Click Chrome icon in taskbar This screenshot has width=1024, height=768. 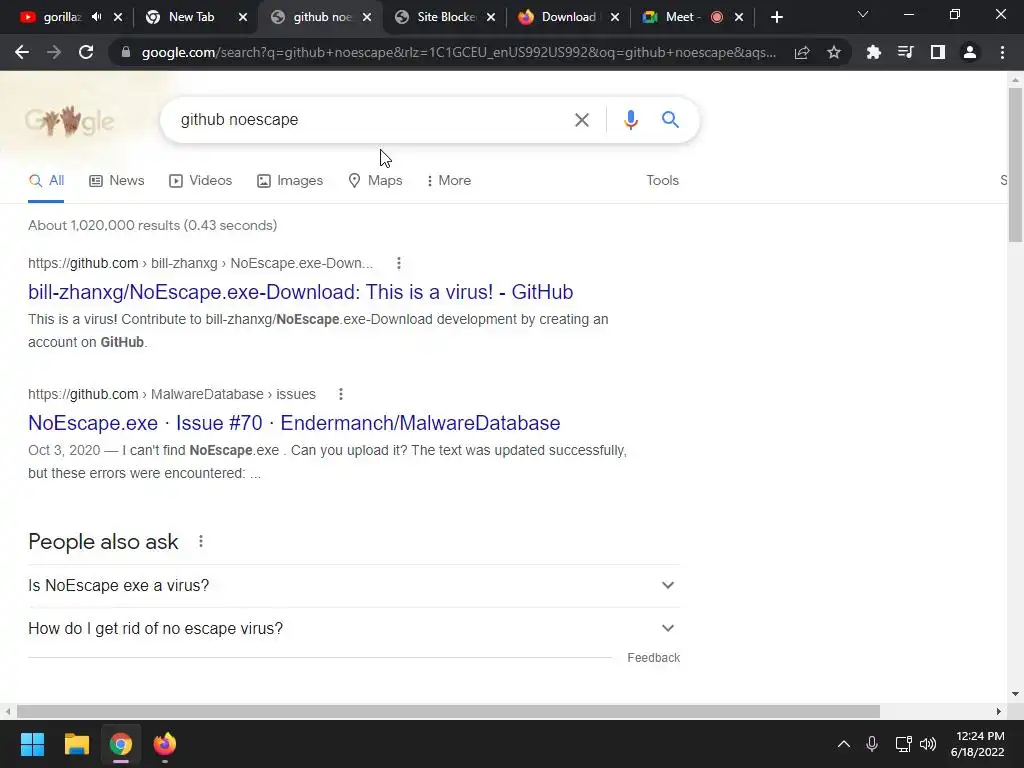121,744
